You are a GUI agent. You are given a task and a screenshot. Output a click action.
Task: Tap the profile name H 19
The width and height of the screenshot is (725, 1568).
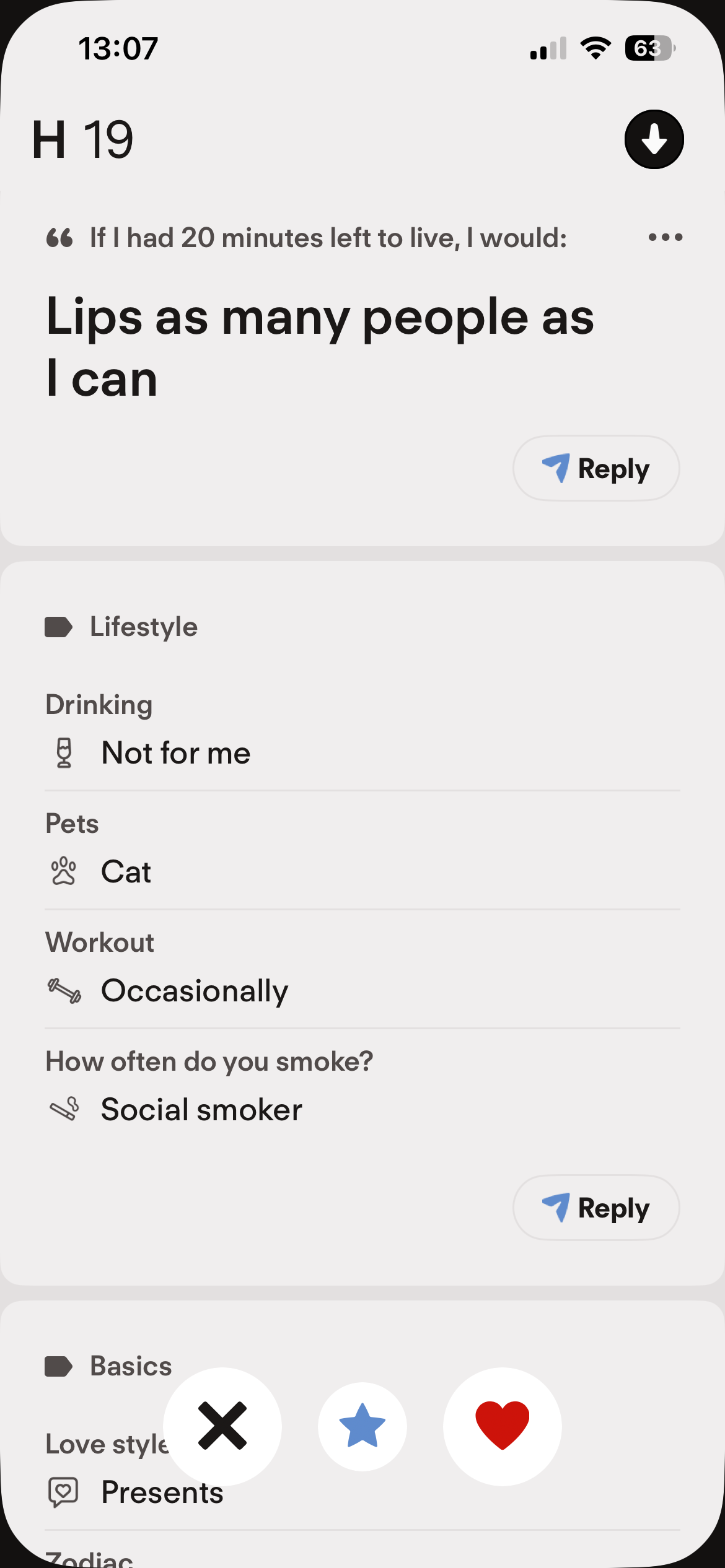[x=83, y=139]
